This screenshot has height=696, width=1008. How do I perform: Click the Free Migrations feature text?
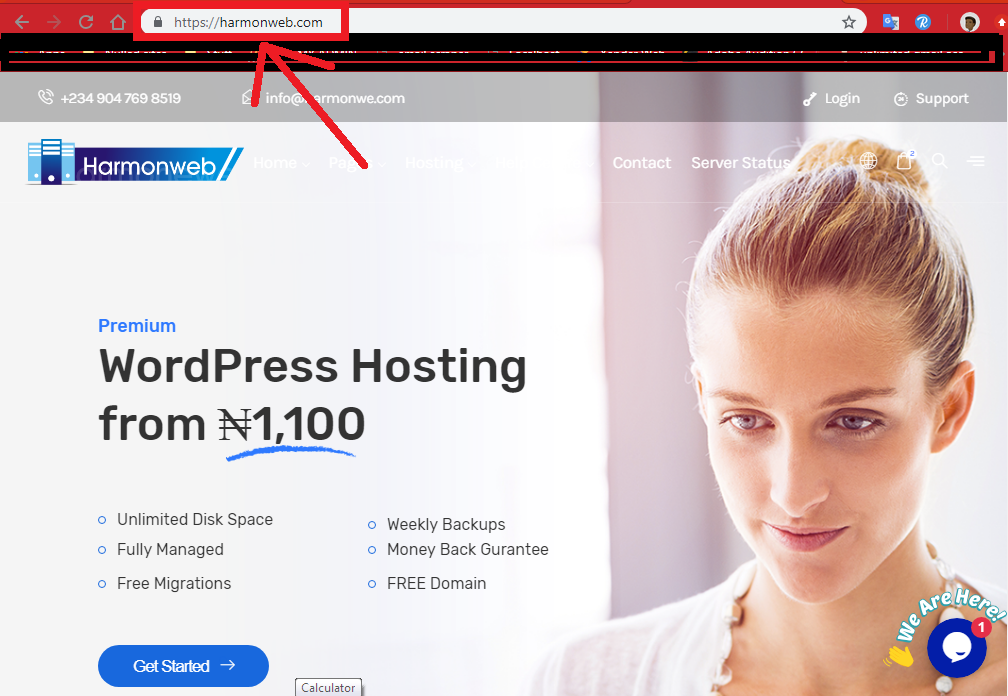tap(174, 584)
